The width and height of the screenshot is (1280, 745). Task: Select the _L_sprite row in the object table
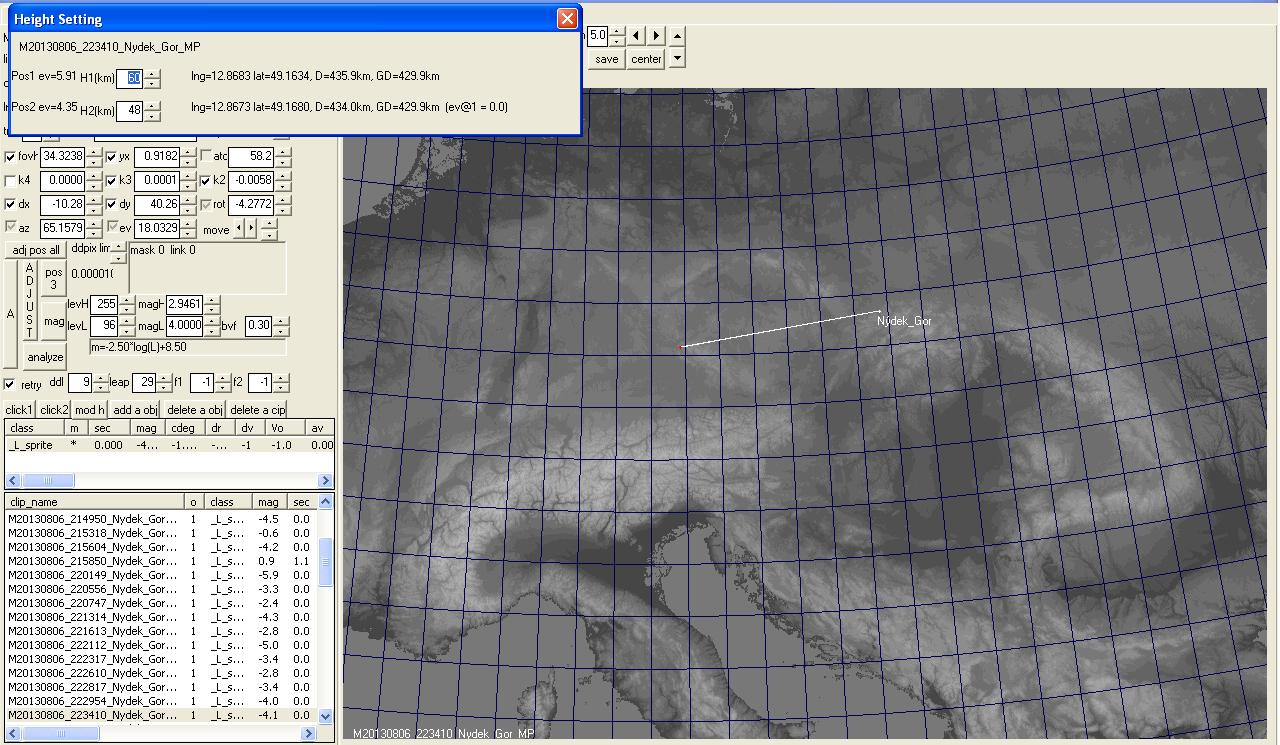[169, 445]
